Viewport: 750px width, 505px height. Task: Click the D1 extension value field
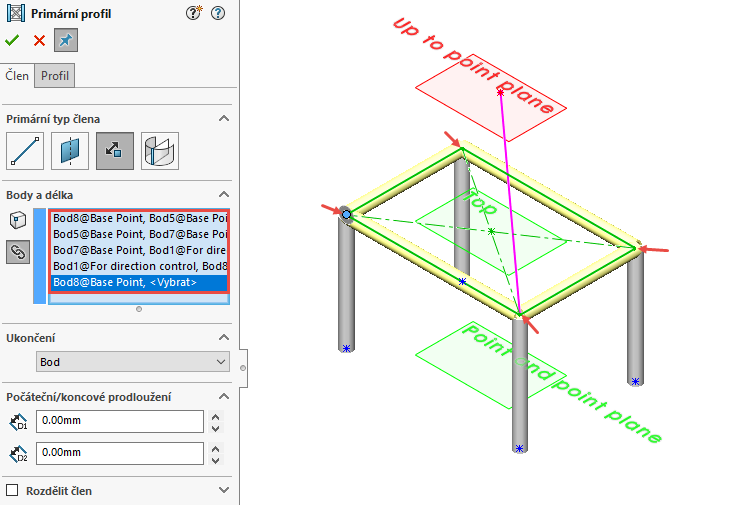click(120, 421)
